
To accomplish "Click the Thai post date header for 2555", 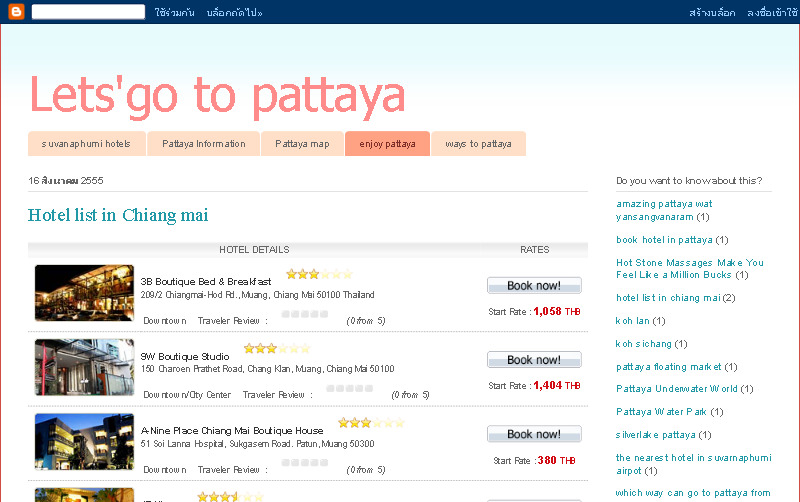I will tap(66, 181).
